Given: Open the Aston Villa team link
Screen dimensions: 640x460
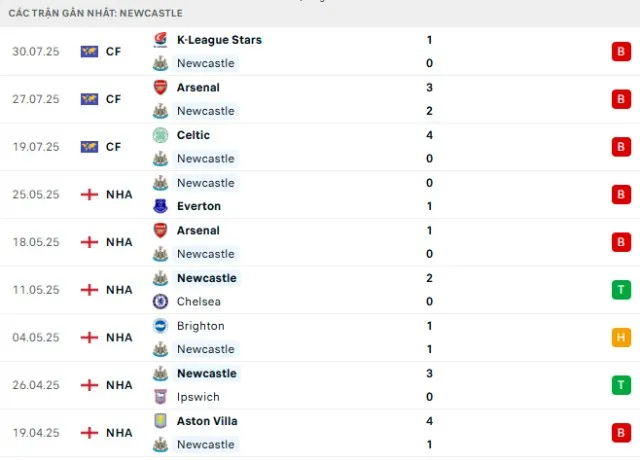Looking at the screenshot, I should tap(206, 421).
